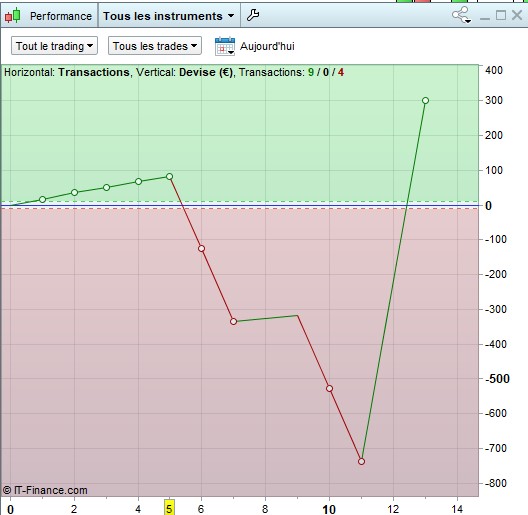This screenshot has height=515, width=528.
Task: Click the peak data point at transaction 5
Action: [170, 176]
